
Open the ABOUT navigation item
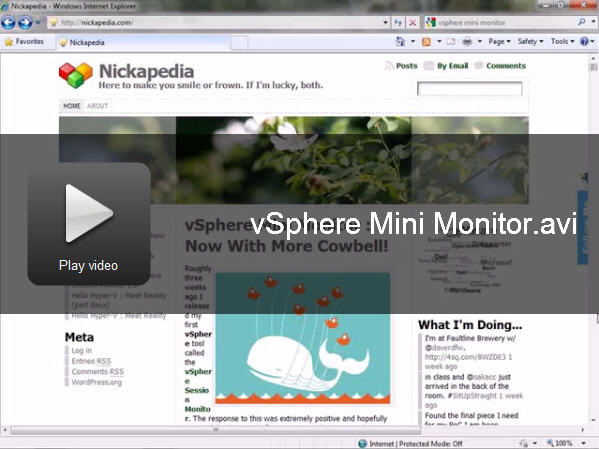tap(97, 106)
